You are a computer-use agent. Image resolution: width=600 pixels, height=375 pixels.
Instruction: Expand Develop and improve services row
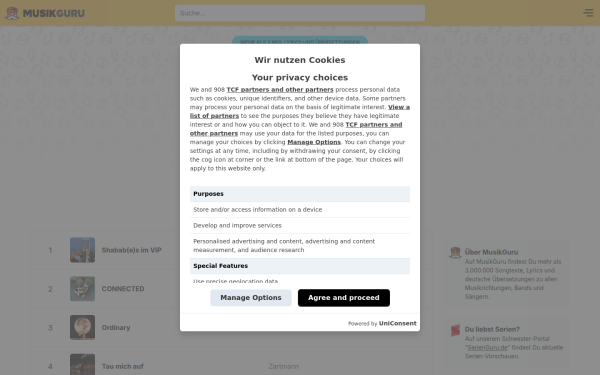pos(300,225)
